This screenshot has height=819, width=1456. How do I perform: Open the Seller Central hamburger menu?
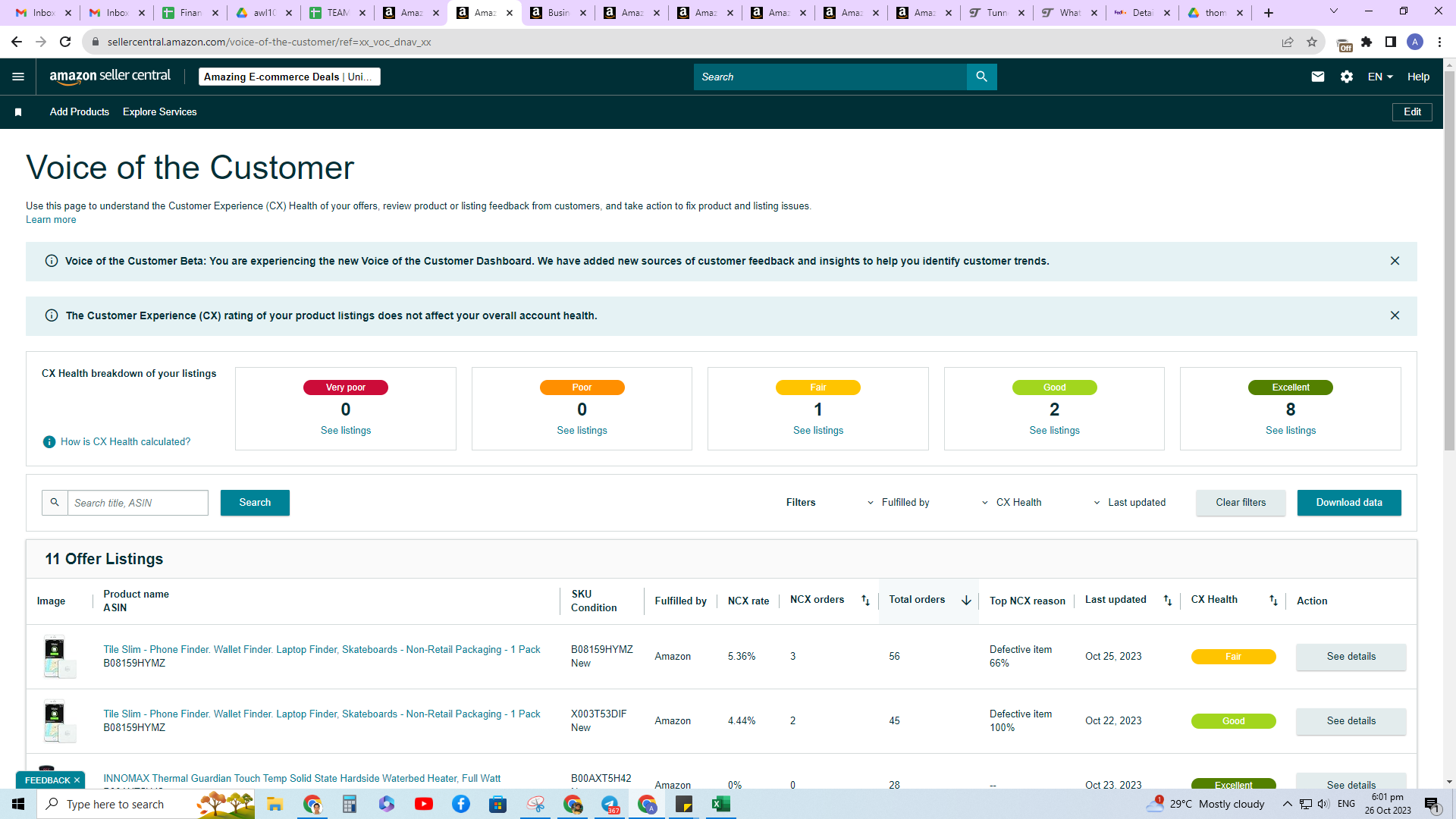coord(18,77)
